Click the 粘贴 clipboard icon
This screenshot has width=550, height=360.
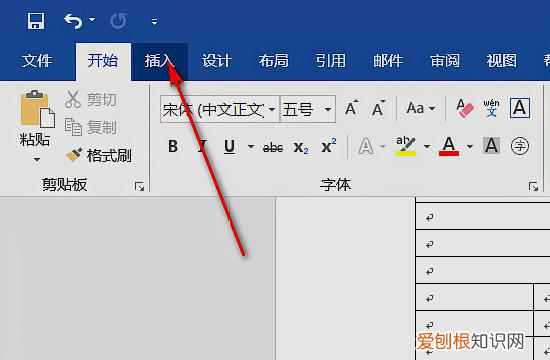37,109
